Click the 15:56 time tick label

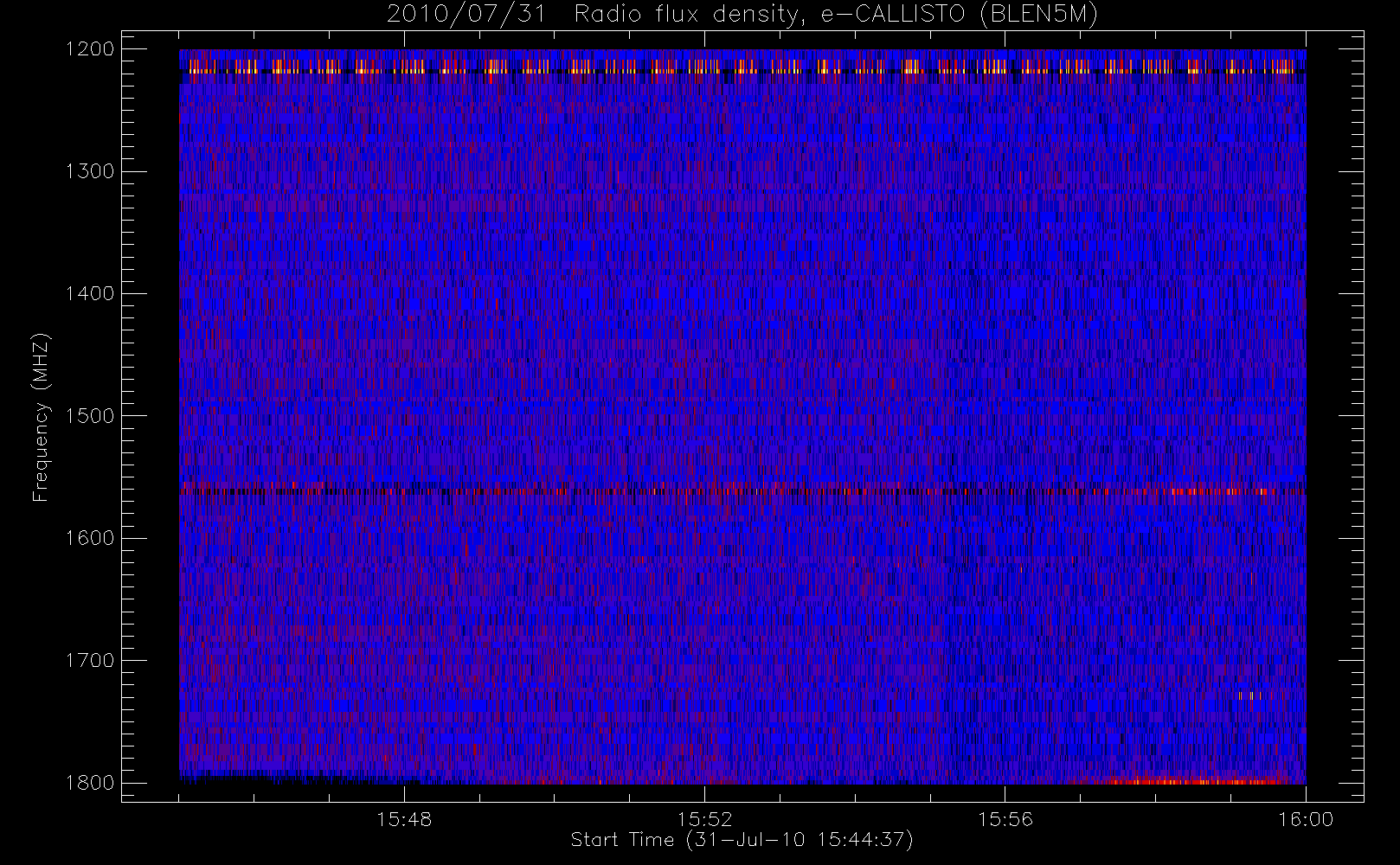click(x=1005, y=819)
